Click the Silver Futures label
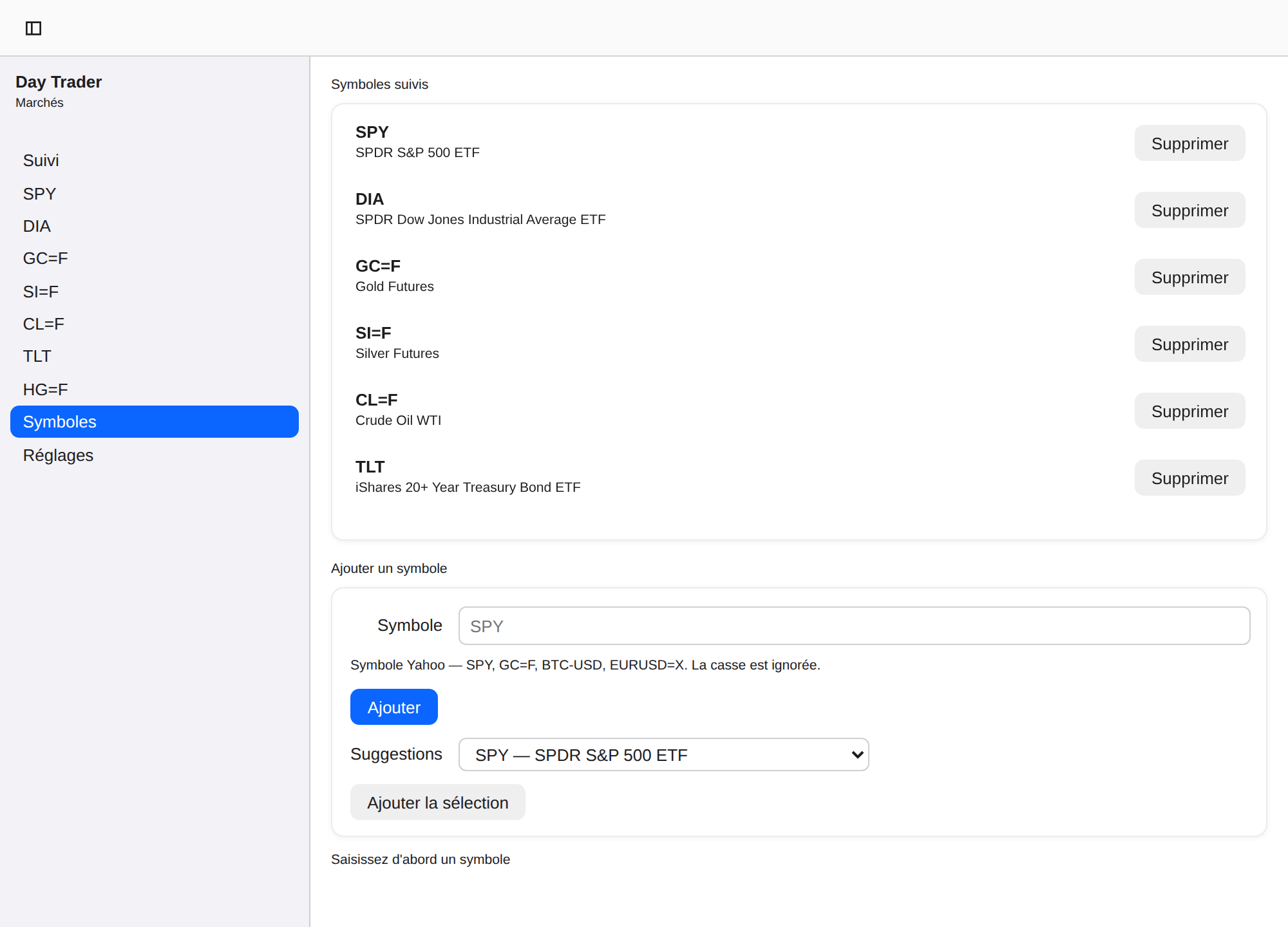This screenshot has height=927, width=1288. (x=397, y=353)
